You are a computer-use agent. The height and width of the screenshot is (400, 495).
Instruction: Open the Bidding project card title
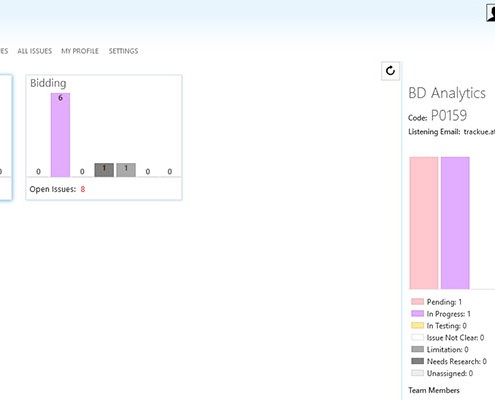48,83
